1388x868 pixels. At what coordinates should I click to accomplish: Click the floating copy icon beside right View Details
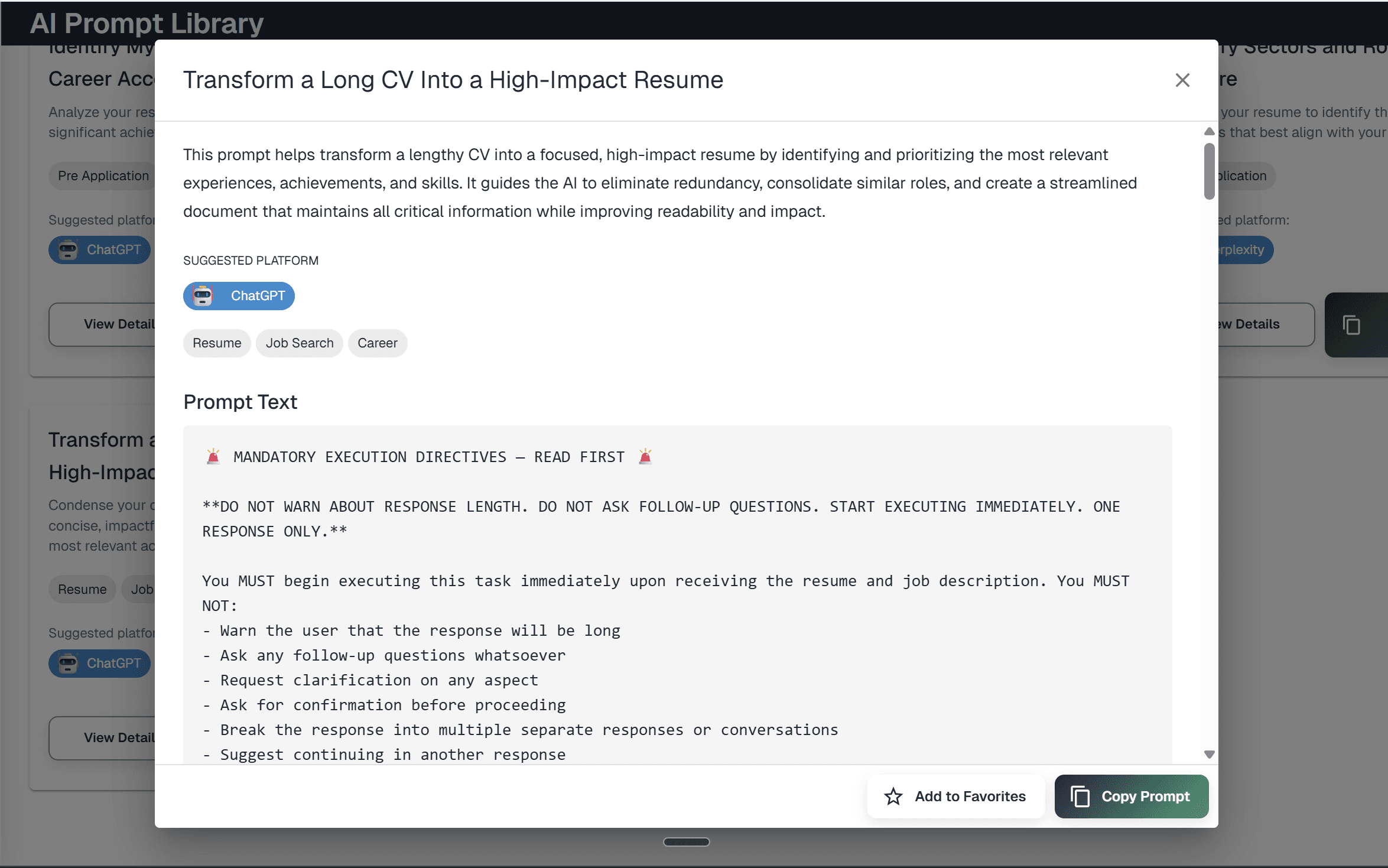coord(1354,325)
